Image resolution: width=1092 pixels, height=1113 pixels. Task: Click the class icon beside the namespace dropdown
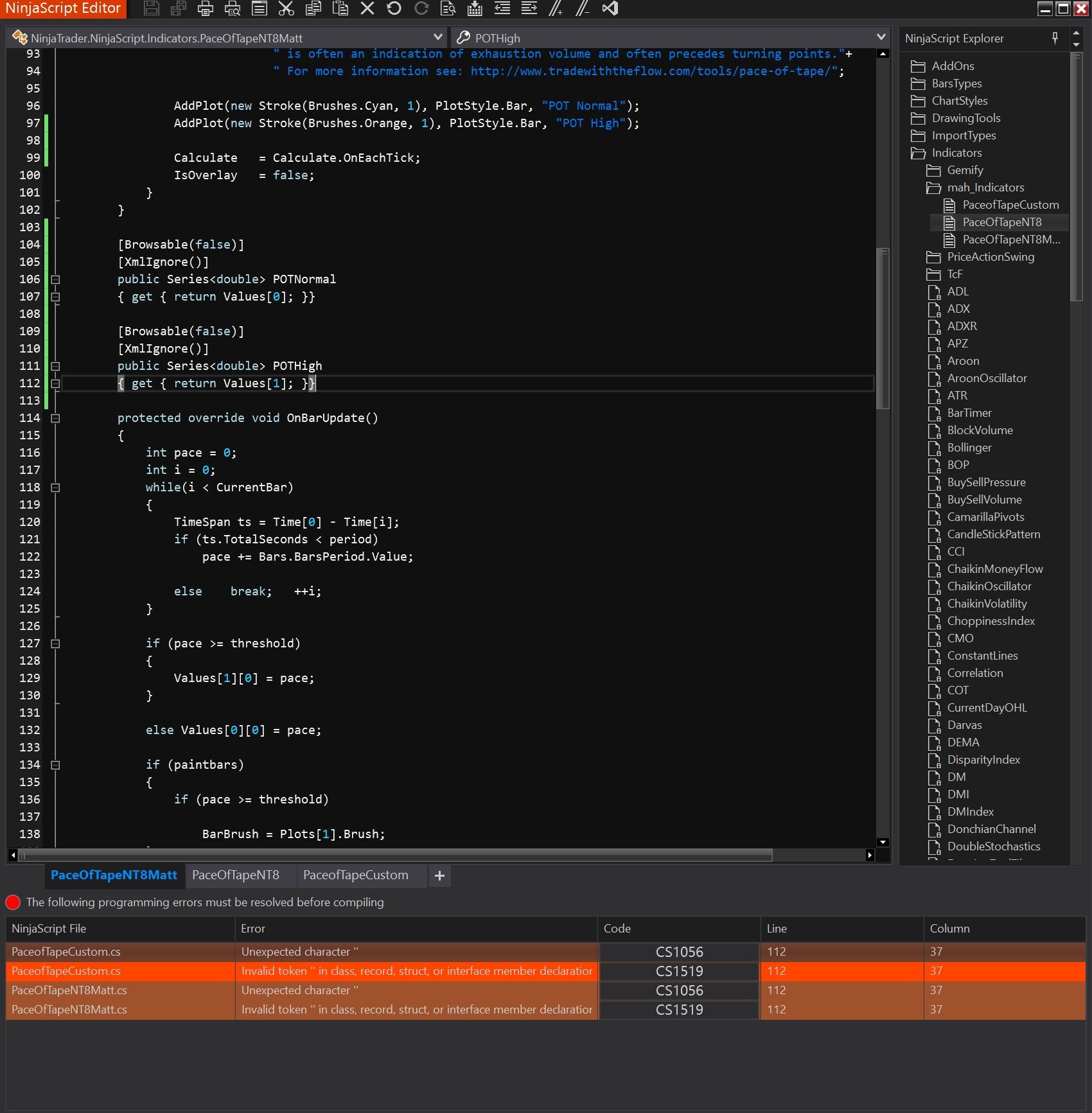pyautogui.click(x=20, y=38)
